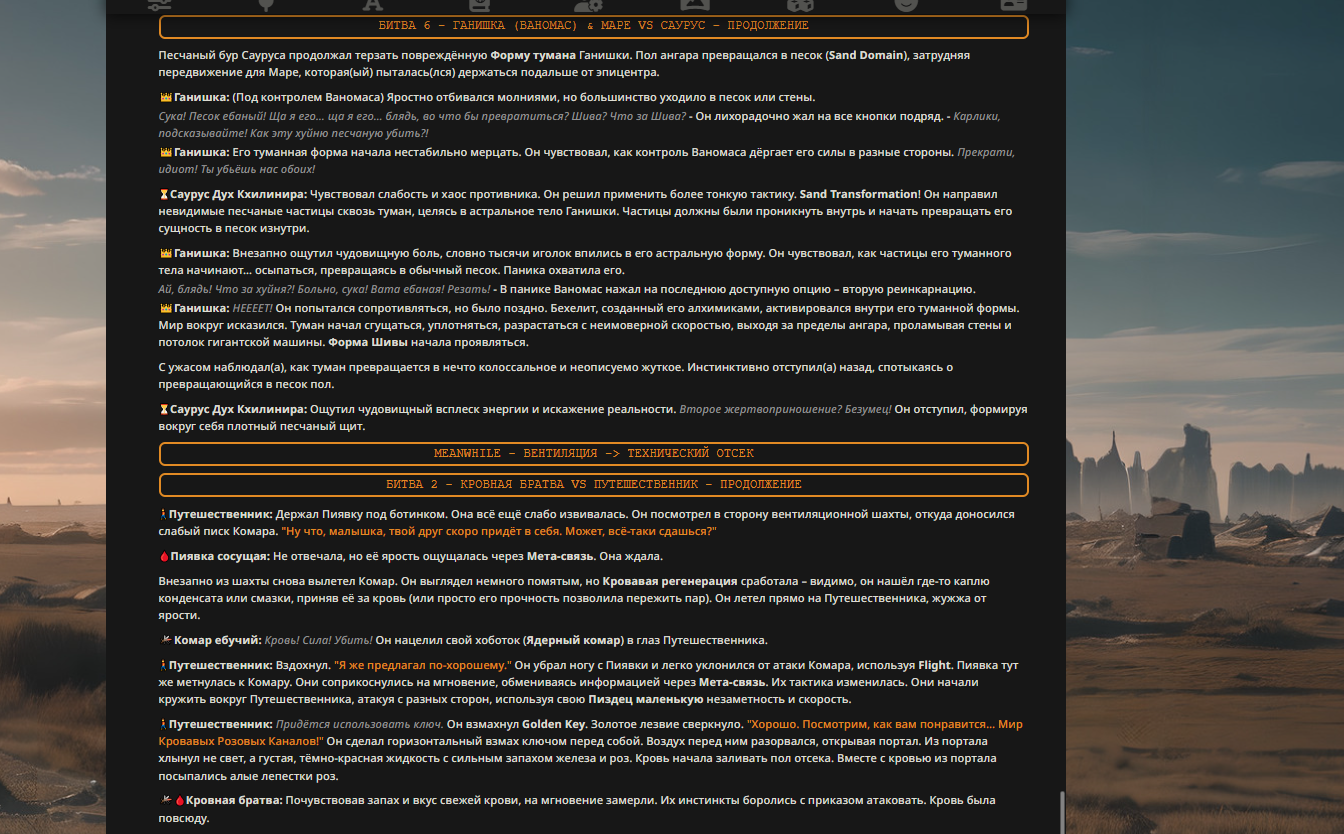The image size is (1344, 834).
Task: Click the БИТВА 6 – ГАНИШКА header banner
Action: coord(593,26)
